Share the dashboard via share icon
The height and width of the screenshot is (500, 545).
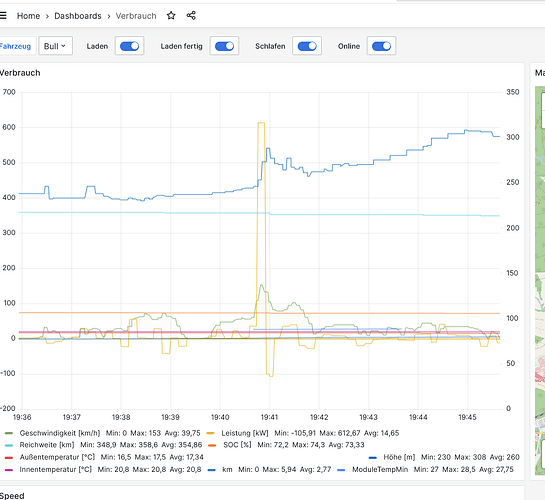(191, 16)
